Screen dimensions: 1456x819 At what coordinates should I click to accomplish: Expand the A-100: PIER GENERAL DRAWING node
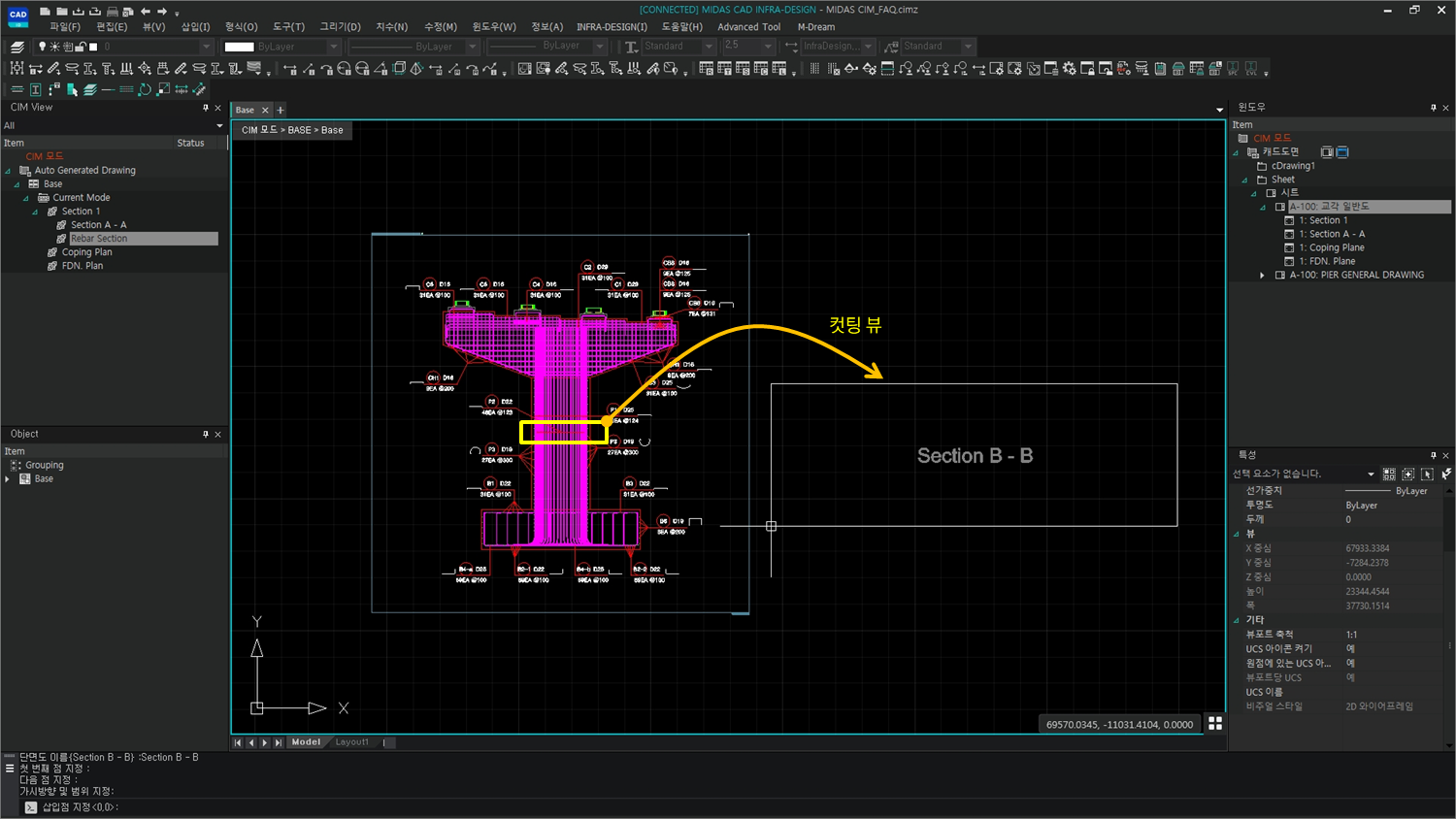tap(1262, 276)
